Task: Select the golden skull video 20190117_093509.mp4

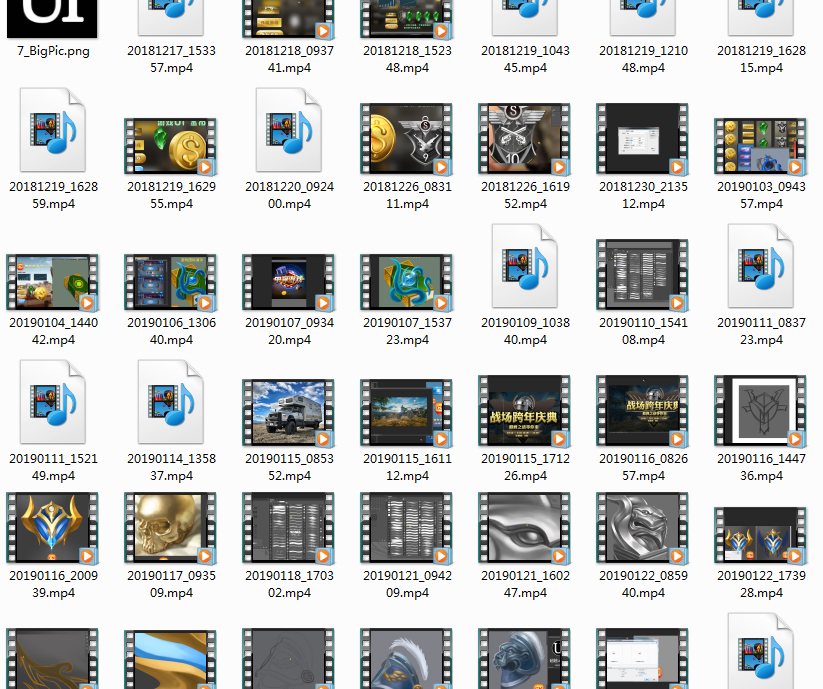Action: (170, 528)
